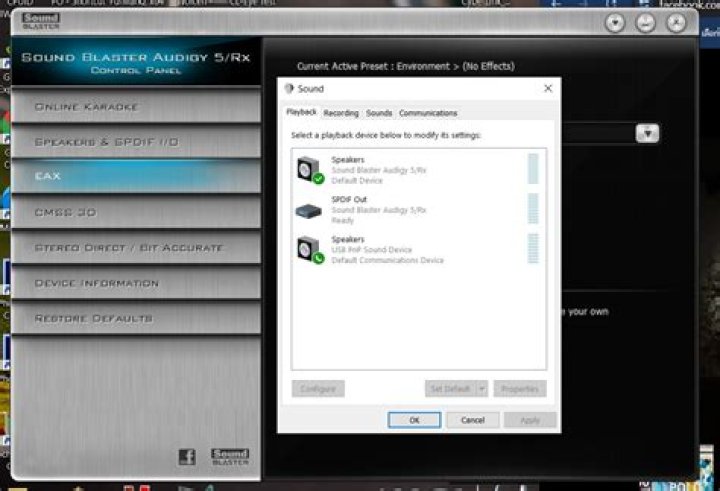Click the Apply button

(530, 420)
